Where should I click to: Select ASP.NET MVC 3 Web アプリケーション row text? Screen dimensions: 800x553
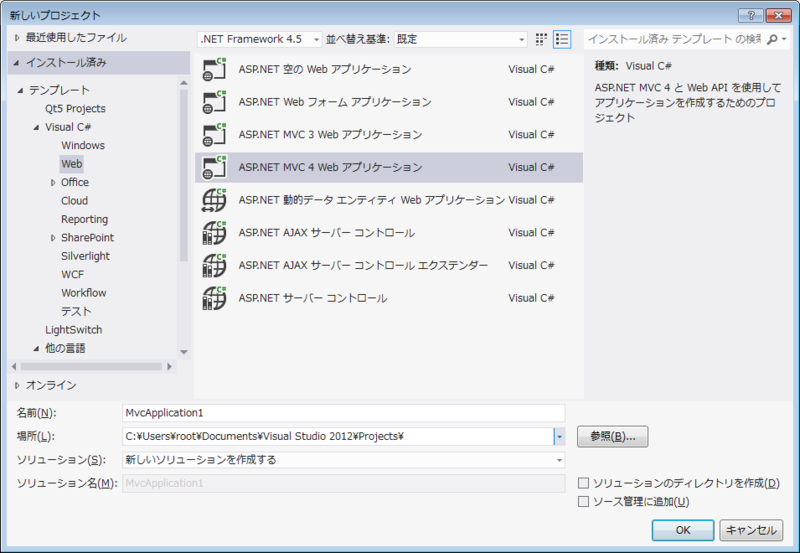[x=330, y=135]
